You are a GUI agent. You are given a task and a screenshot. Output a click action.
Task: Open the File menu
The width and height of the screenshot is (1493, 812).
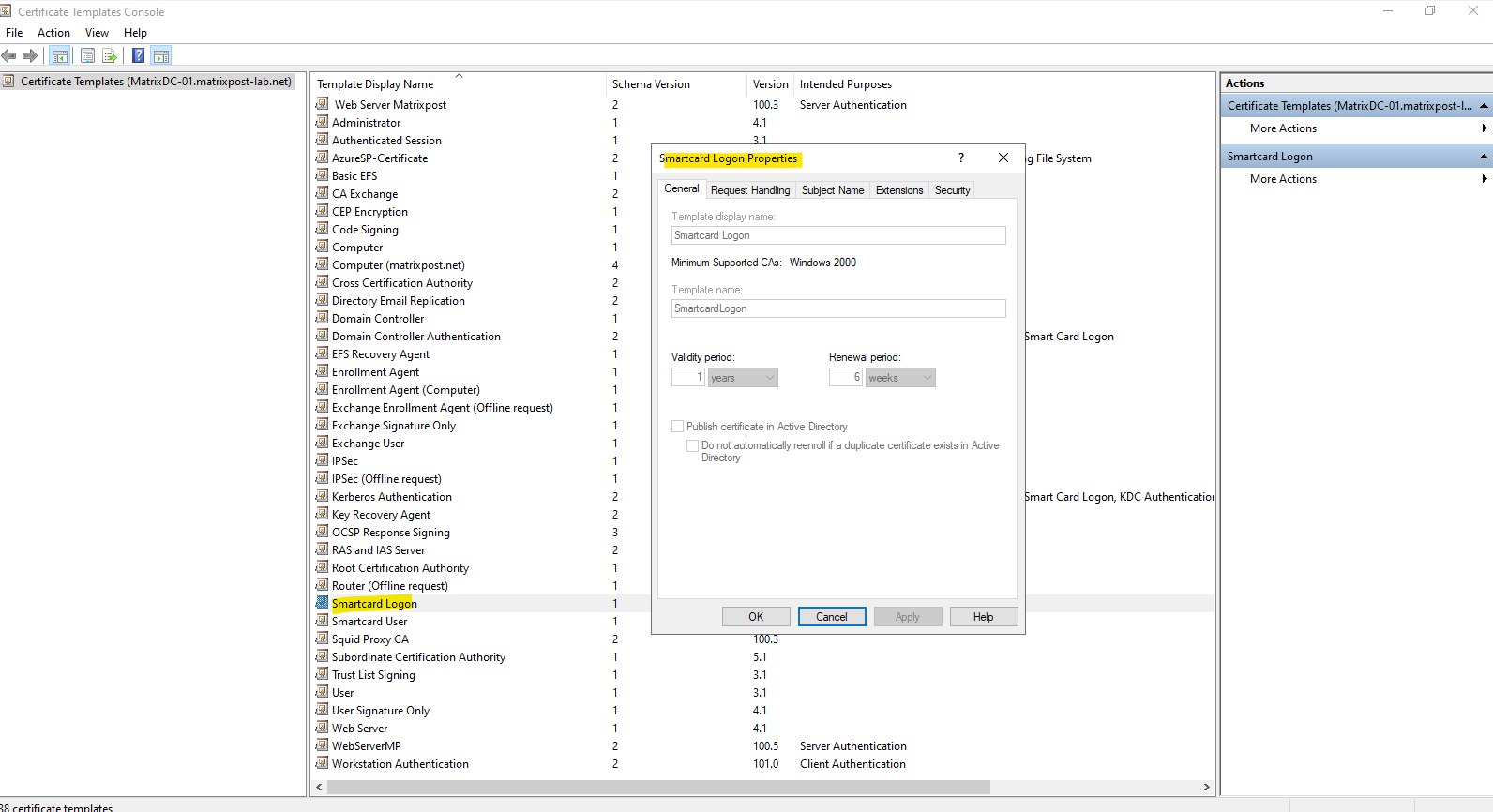pos(14,32)
